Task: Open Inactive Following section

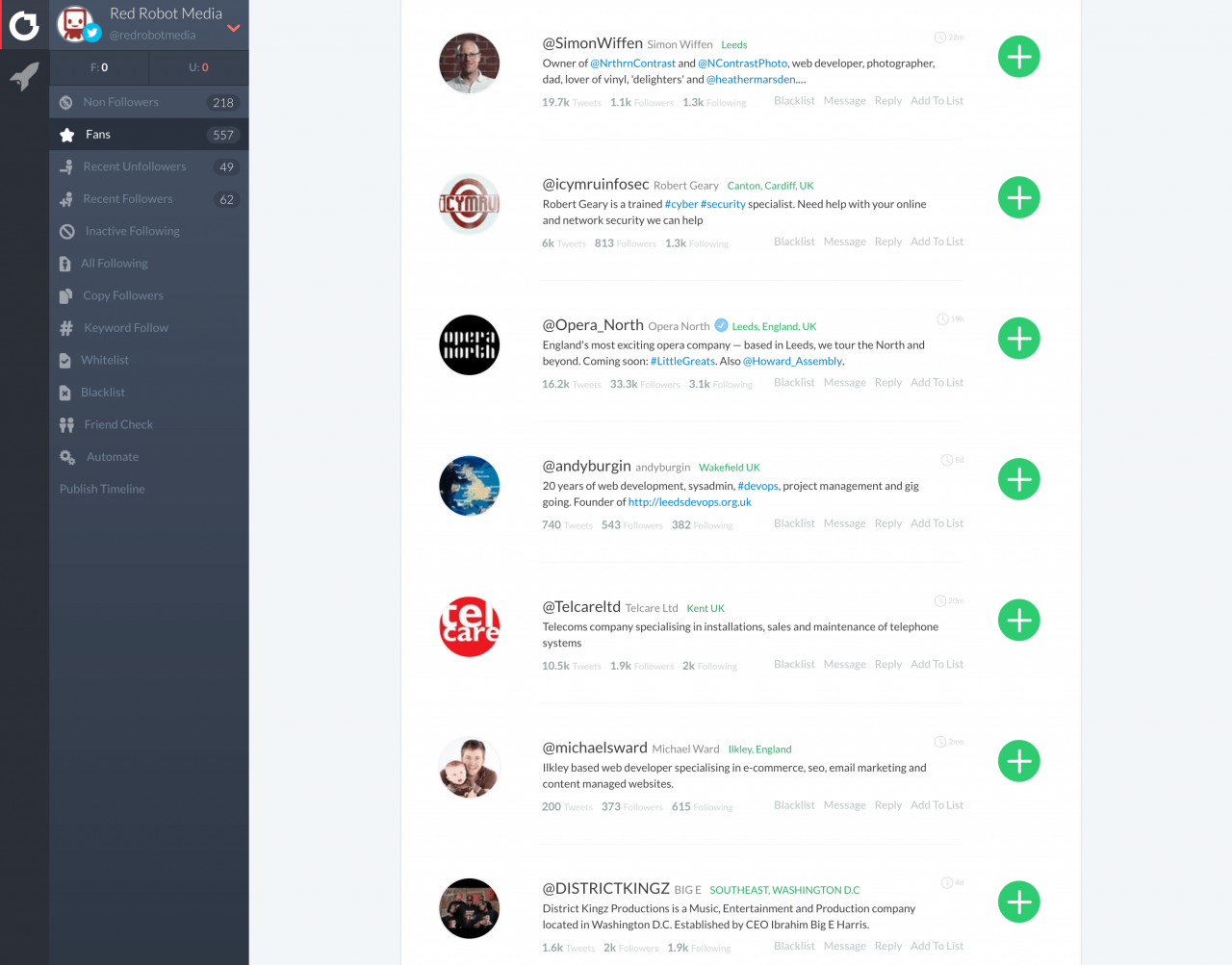Action: pos(149,231)
